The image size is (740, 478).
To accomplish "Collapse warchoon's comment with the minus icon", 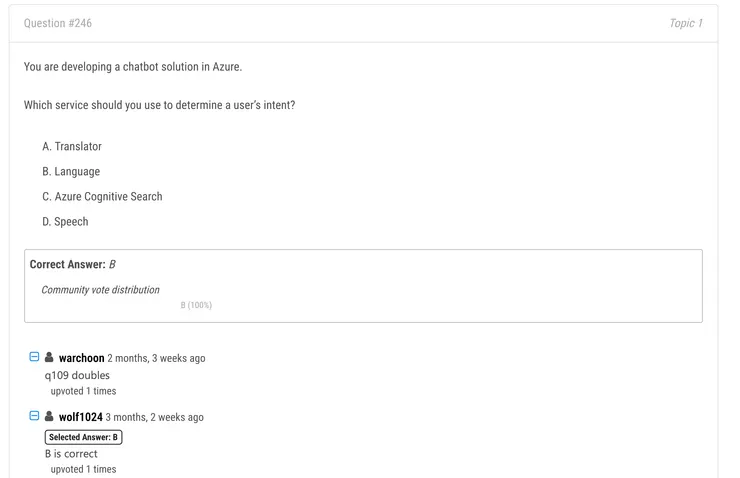I will coord(34,357).
